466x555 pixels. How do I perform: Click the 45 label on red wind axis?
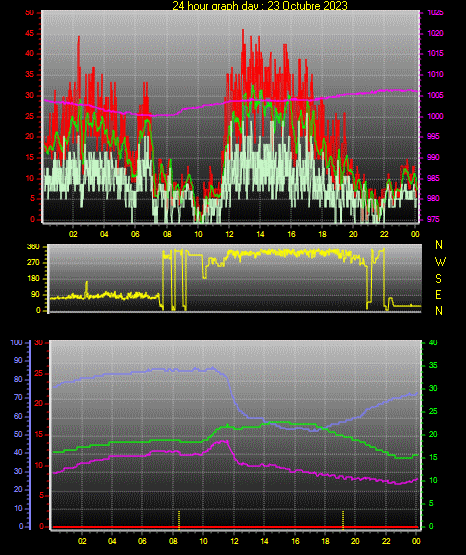coord(30,34)
